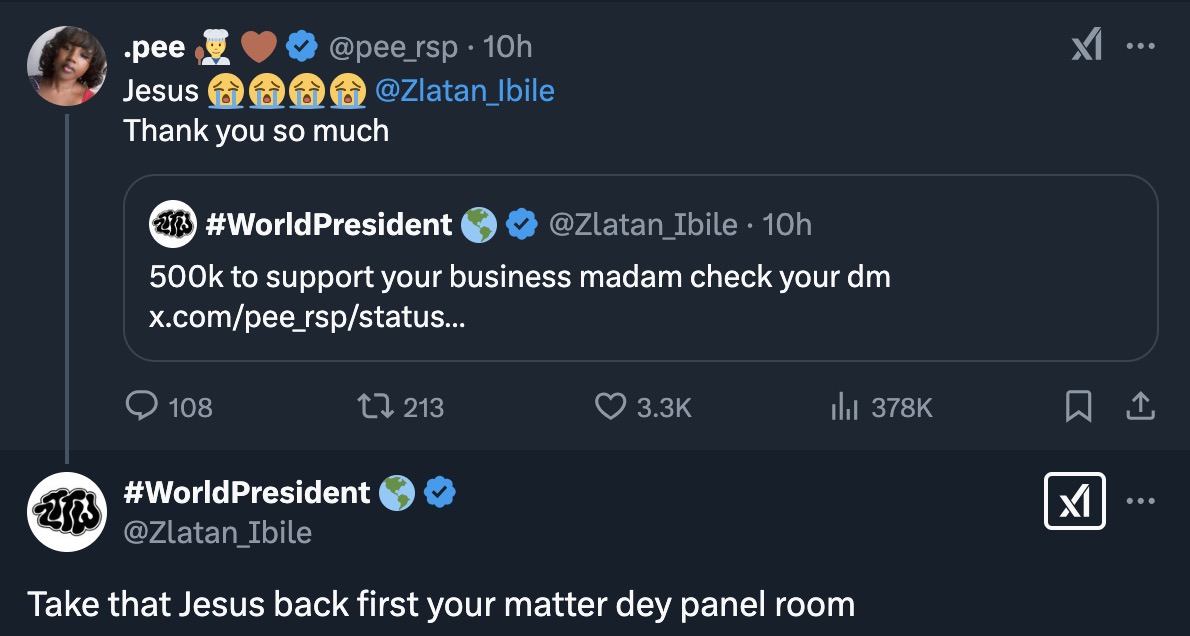This screenshot has width=1190, height=636.
Task: Click Grok icon on .pee's tweet
Action: (x=1086, y=46)
